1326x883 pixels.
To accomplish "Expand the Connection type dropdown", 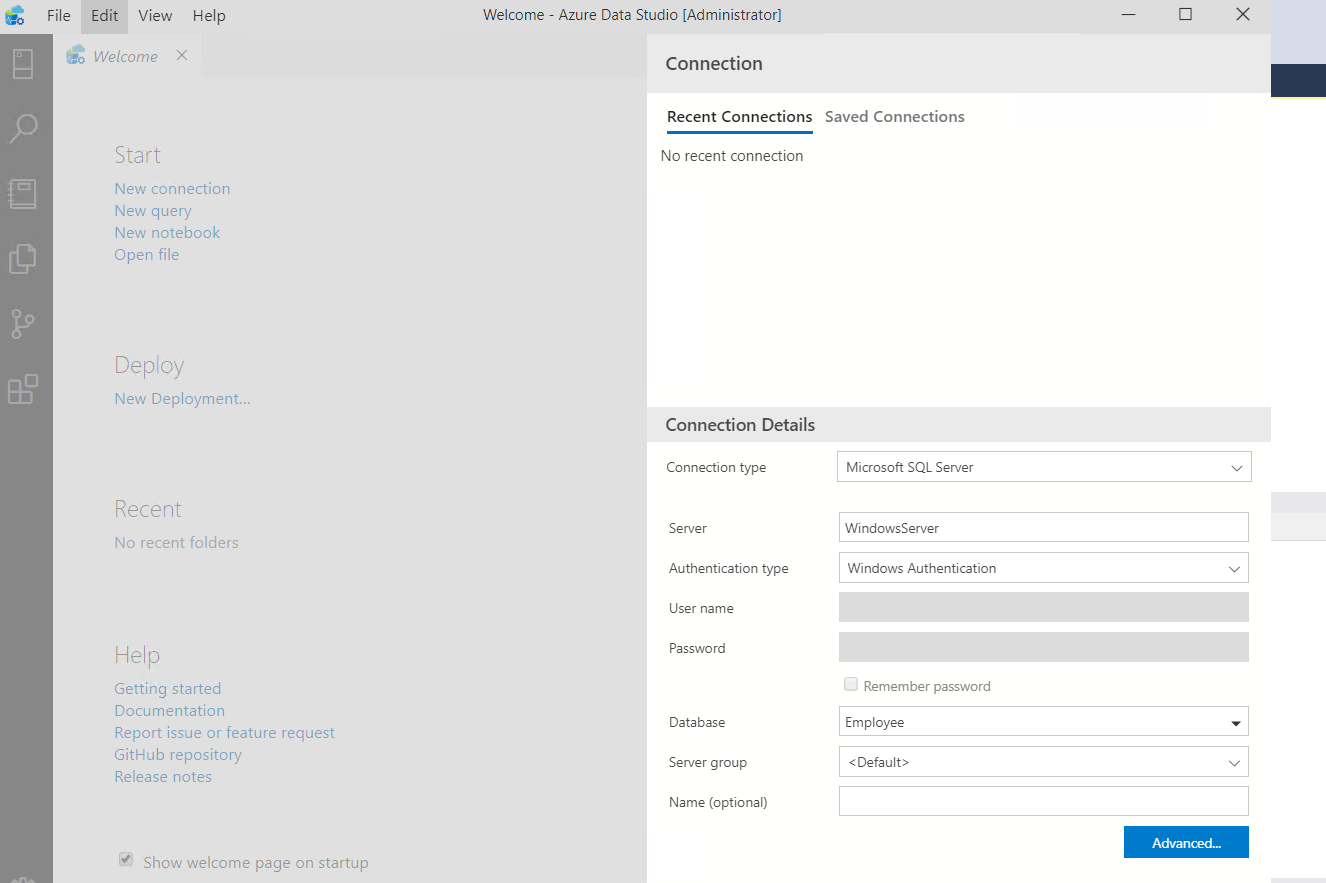I will [x=1044, y=467].
